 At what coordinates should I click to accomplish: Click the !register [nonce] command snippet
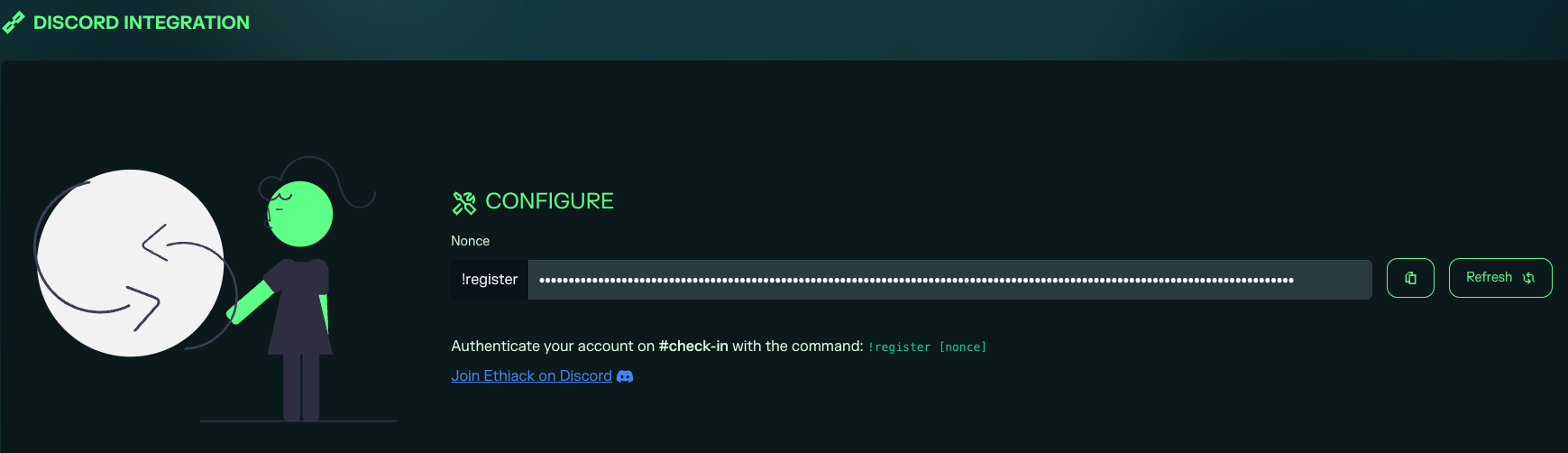[927, 347]
